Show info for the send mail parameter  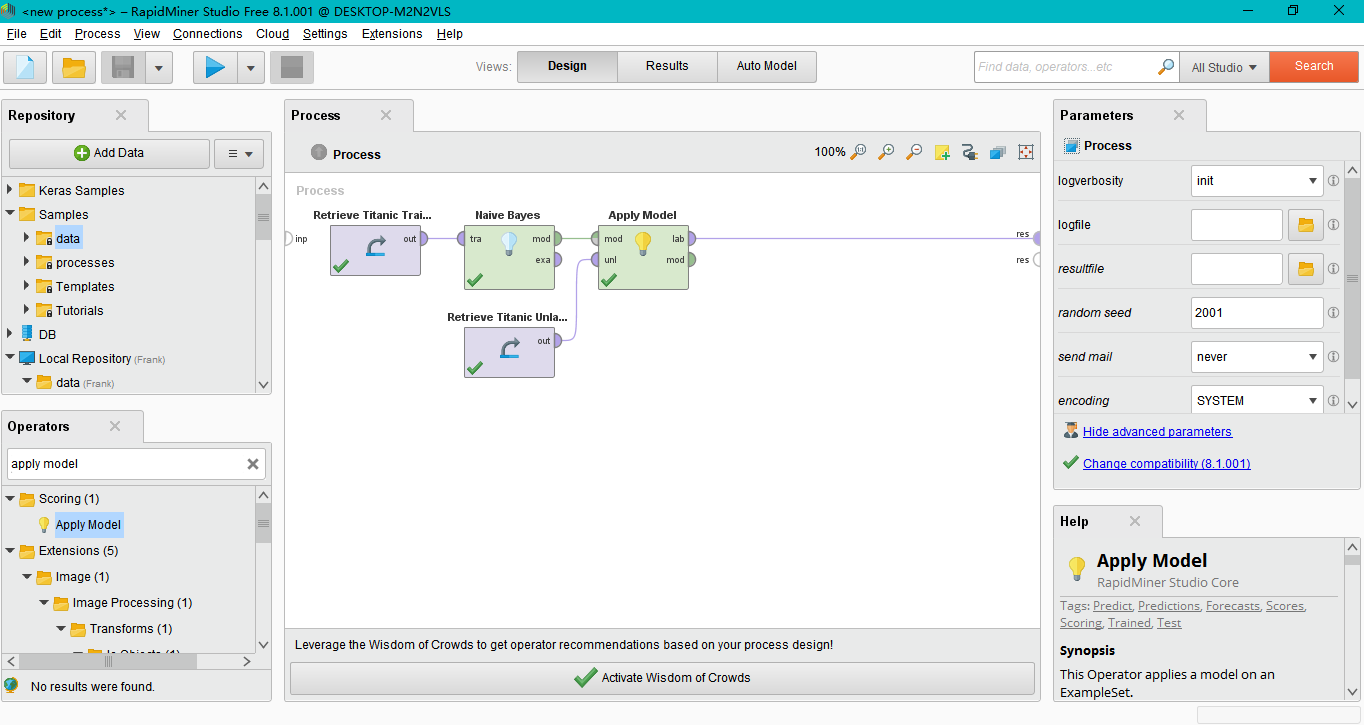1333,357
